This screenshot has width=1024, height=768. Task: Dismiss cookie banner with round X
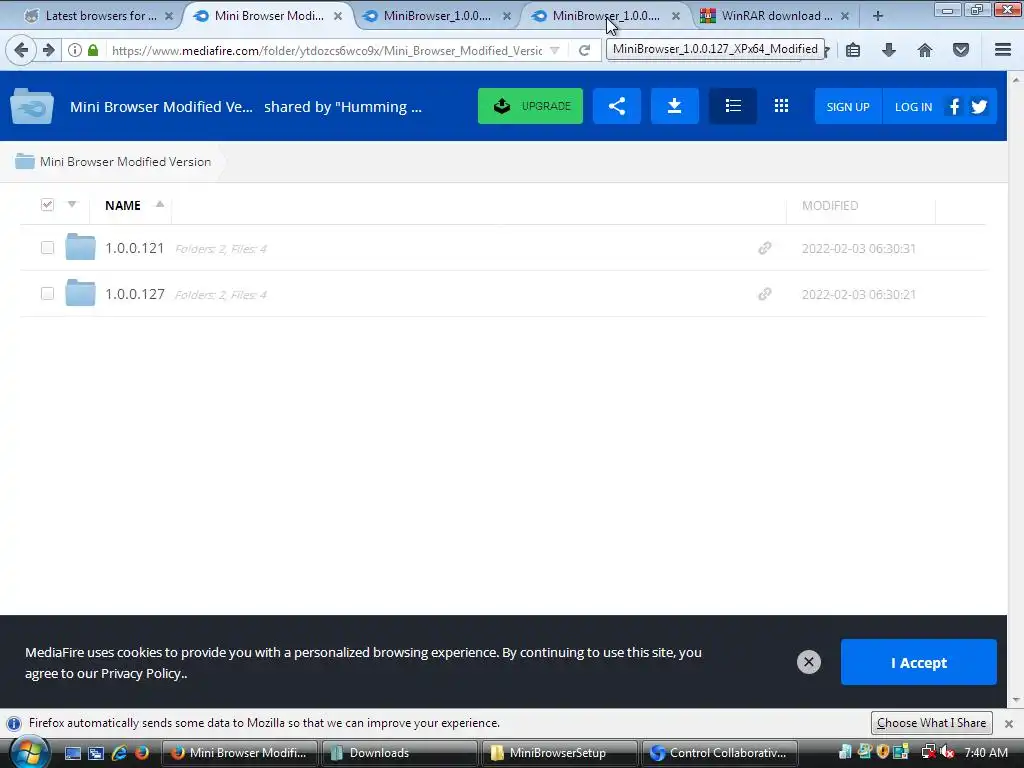[x=808, y=662]
